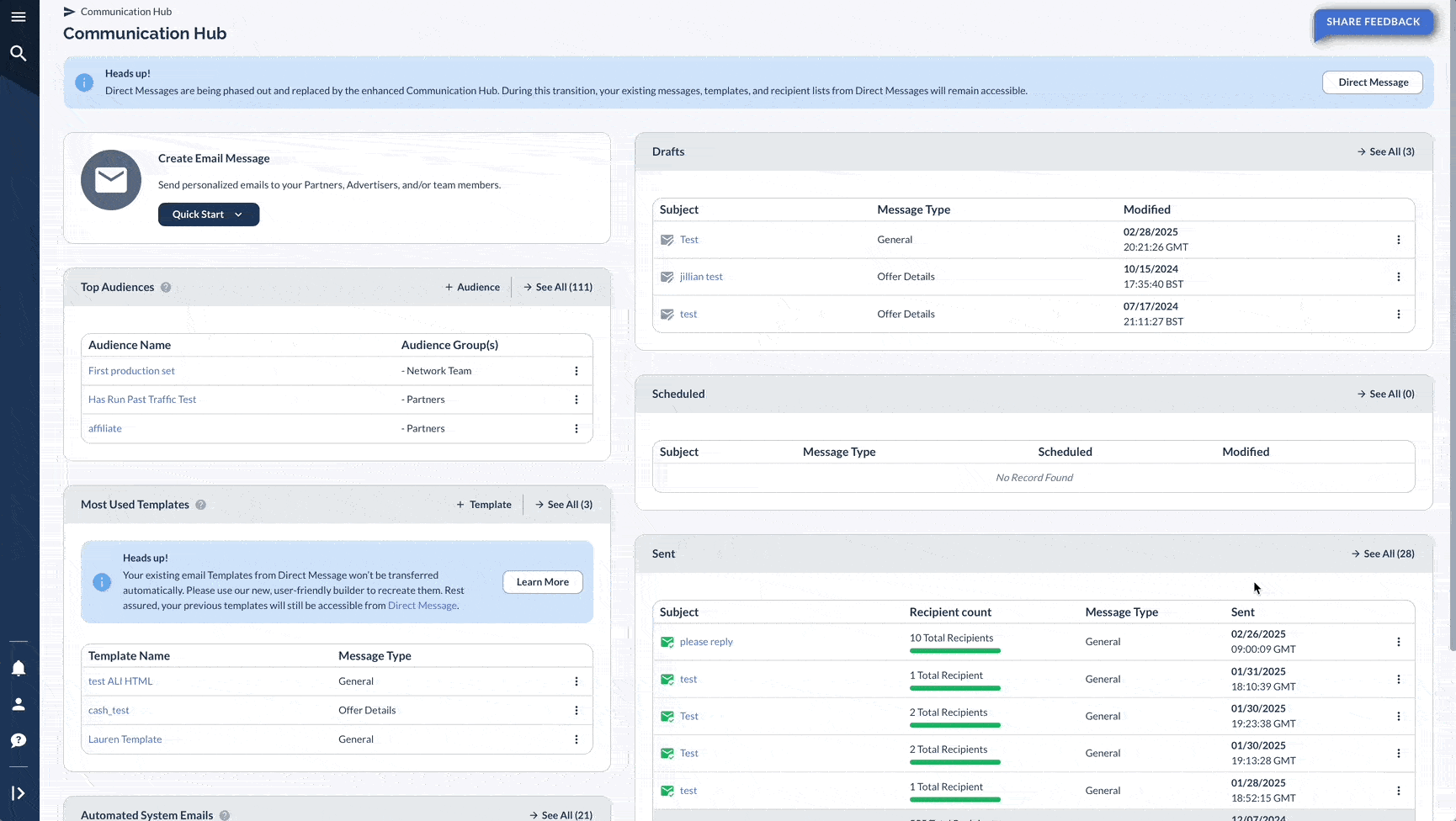
Task: See All (3) templates
Action: pyautogui.click(x=564, y=505)
